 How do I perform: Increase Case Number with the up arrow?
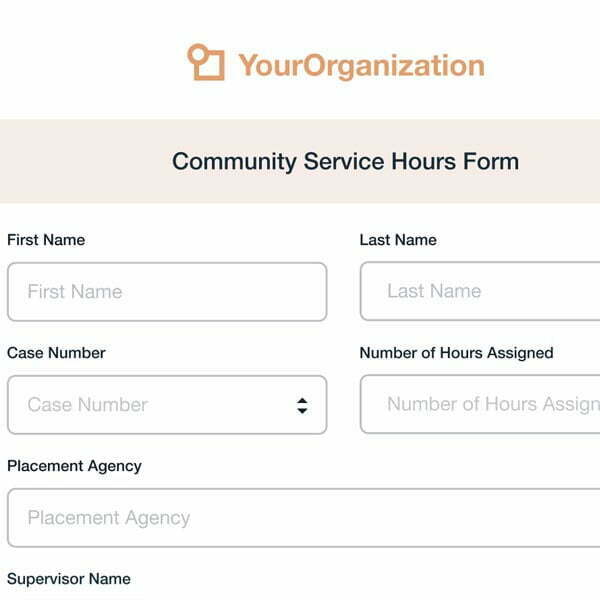tap(302, 400)
